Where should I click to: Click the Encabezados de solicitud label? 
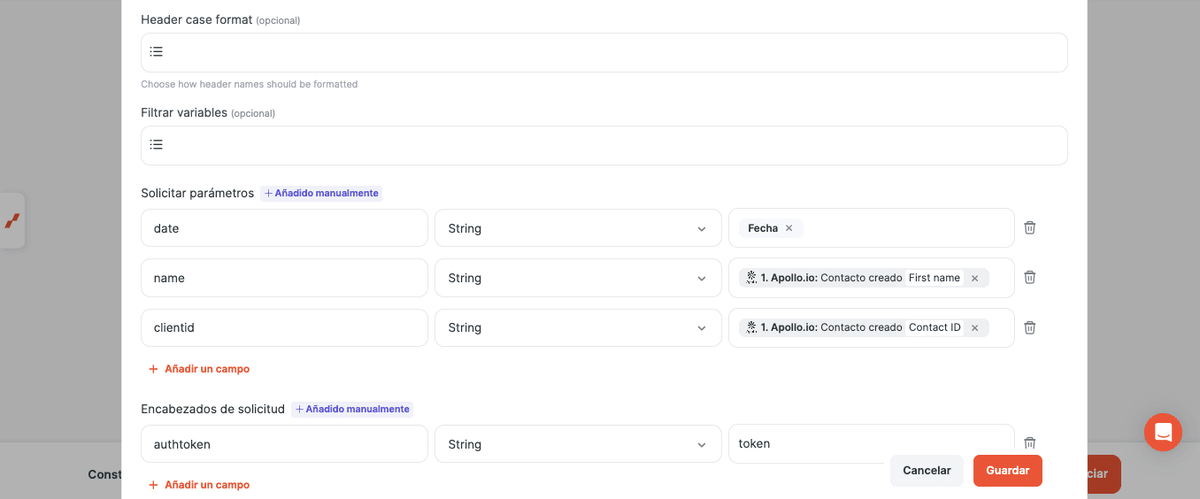tap(213, 409)
